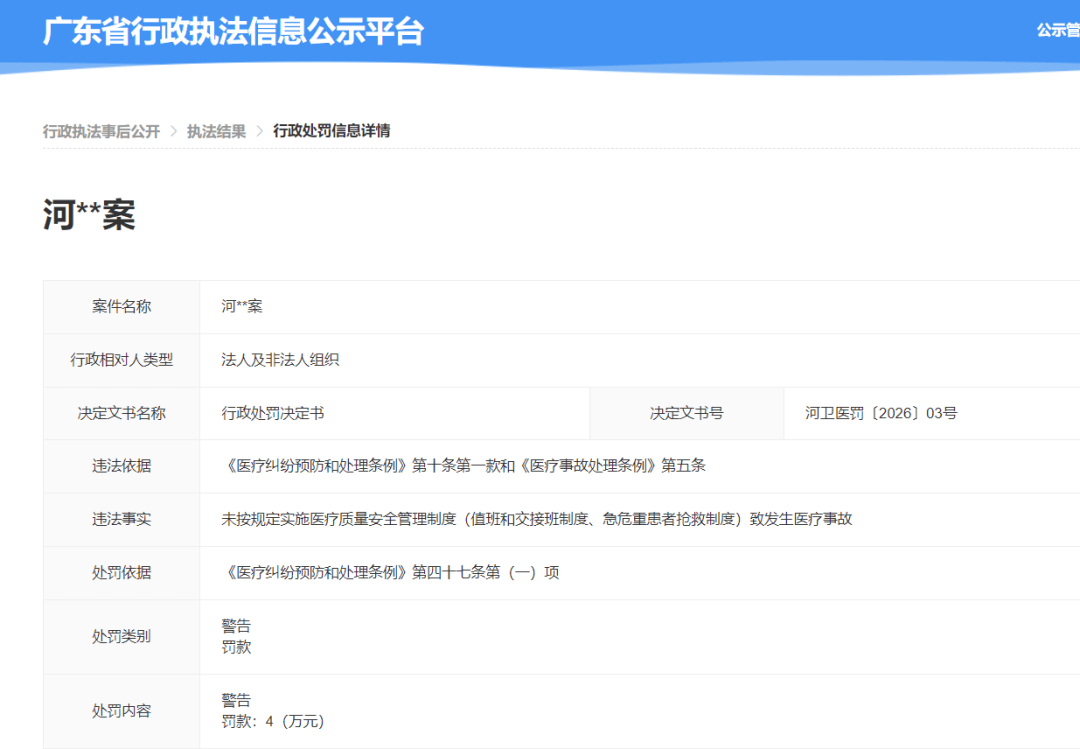This screenshot has height=749, width=1080.
Task: Click the 案件名称 label cell
Action: coord(121,307)
